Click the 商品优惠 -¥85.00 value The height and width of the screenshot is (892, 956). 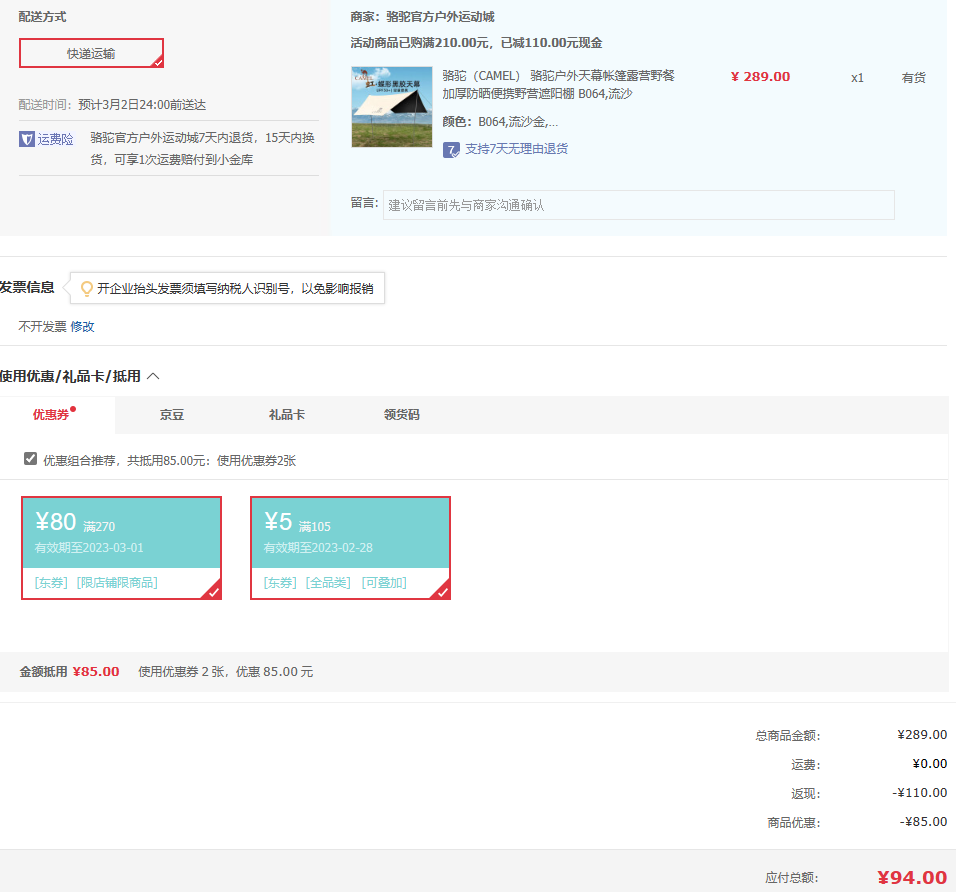pos(923,821)
